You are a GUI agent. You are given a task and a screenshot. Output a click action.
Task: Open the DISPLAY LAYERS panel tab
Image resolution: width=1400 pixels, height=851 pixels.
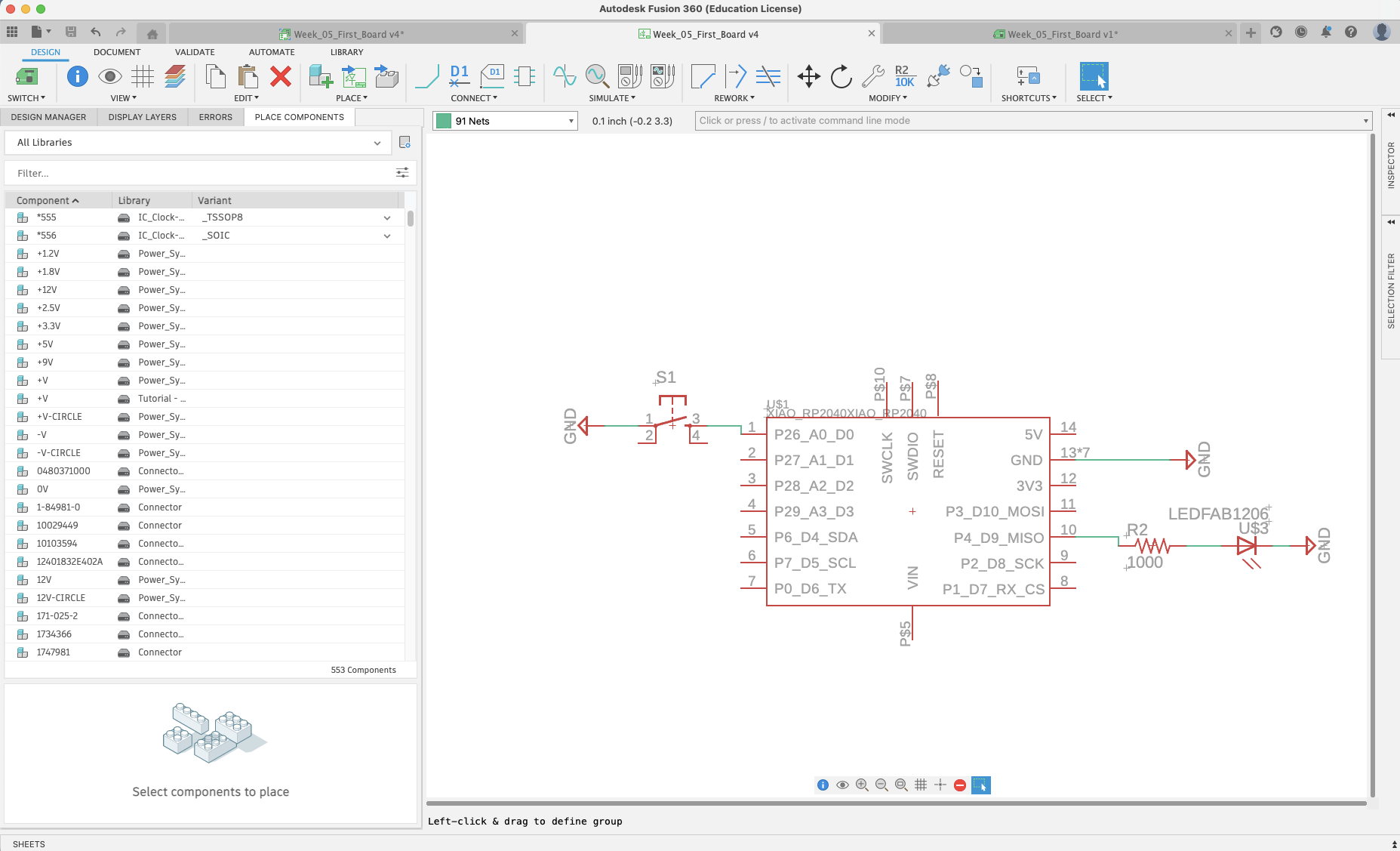[142, 117]
